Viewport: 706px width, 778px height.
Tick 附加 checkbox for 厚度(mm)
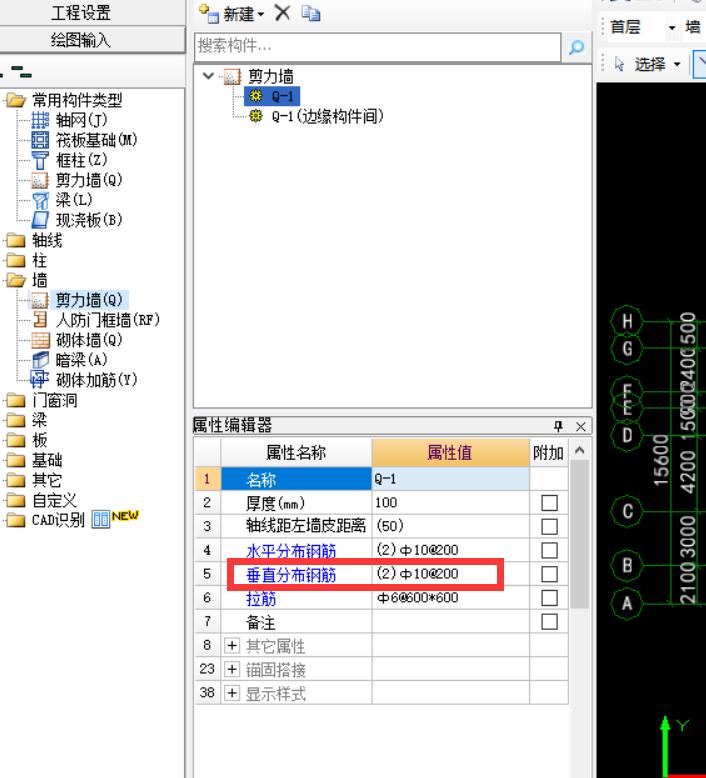click(x=549, y=503)
